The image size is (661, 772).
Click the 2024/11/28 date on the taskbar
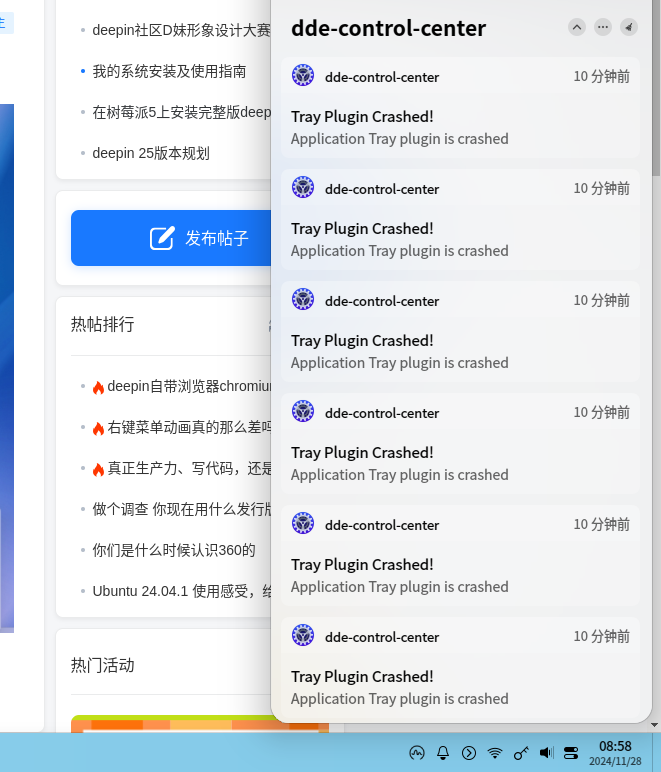click(615, 761)
